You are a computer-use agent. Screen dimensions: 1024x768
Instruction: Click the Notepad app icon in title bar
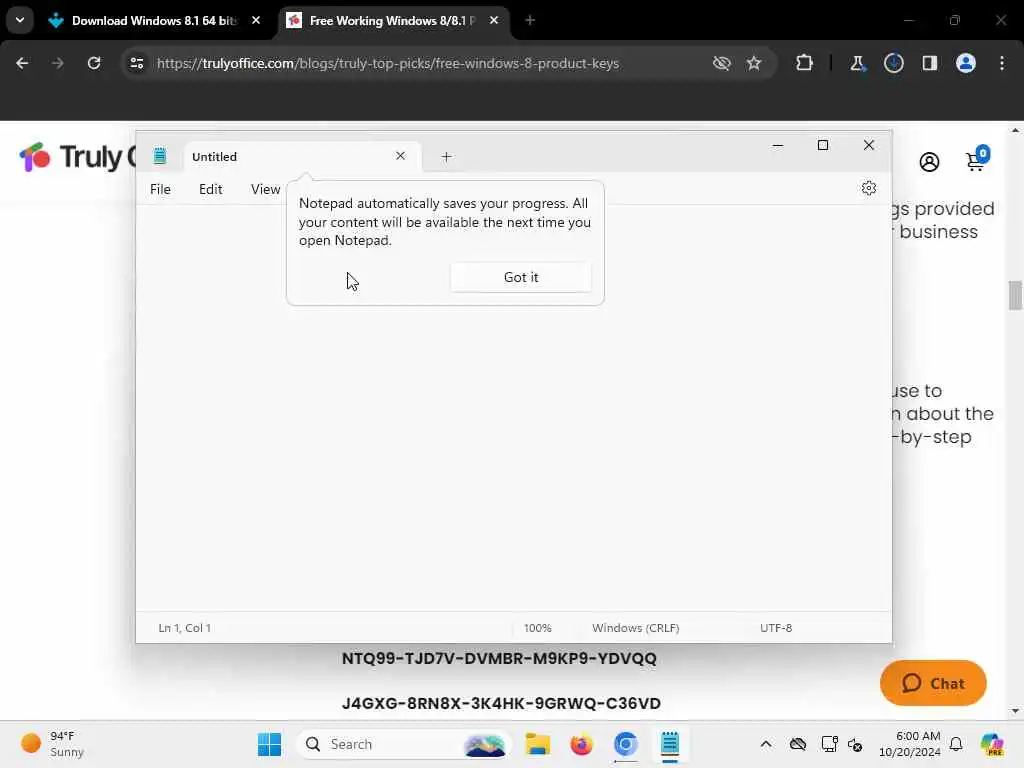[160, 156]
